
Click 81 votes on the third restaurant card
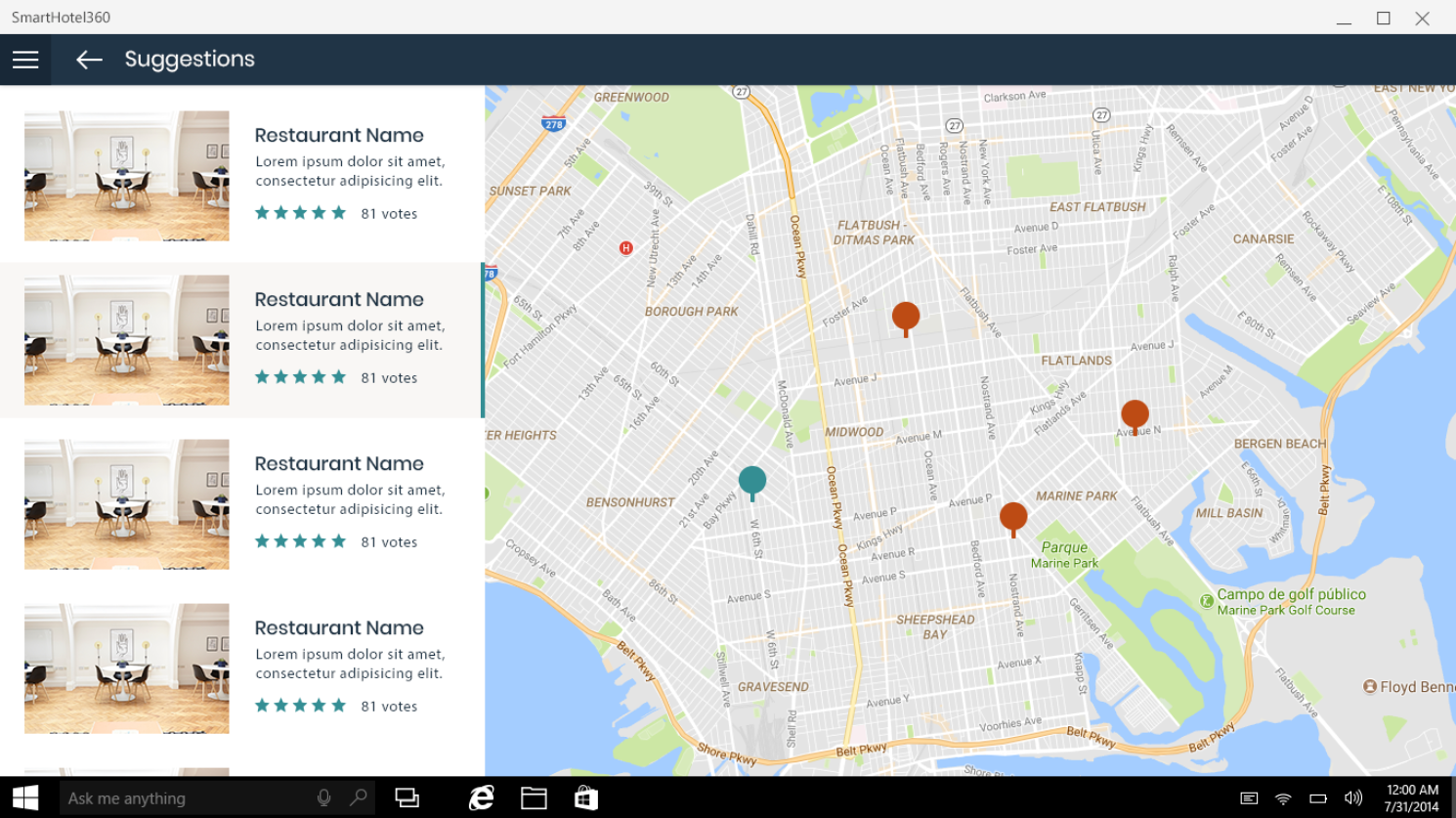point(389,542)
